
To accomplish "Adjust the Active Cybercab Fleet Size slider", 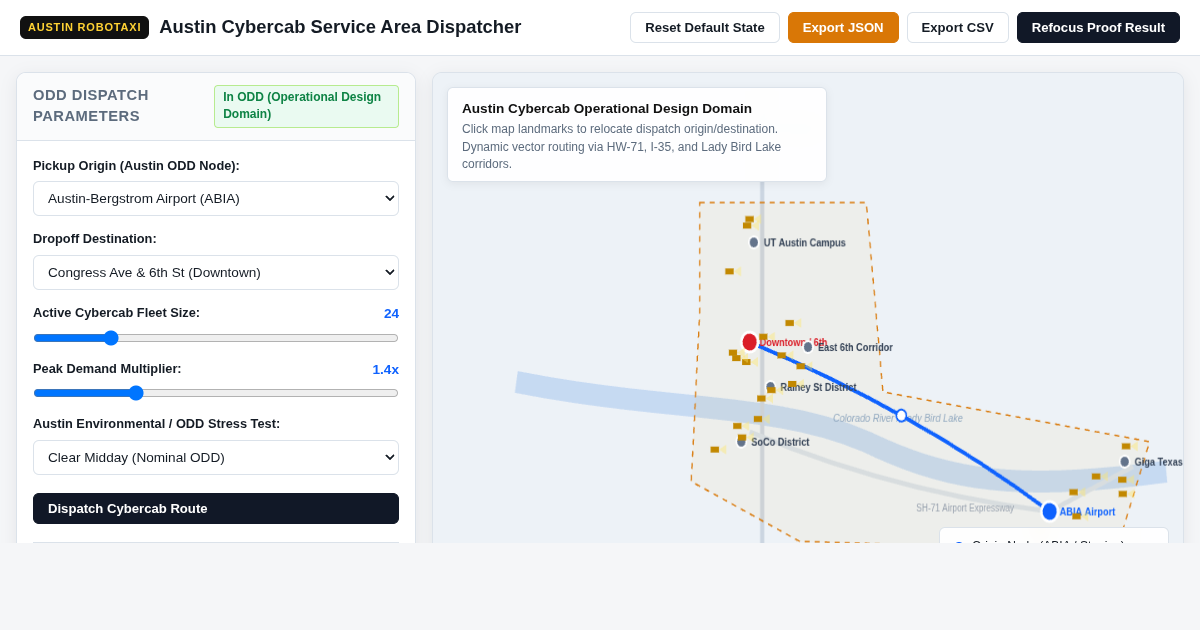I will (x=216, y=338).
